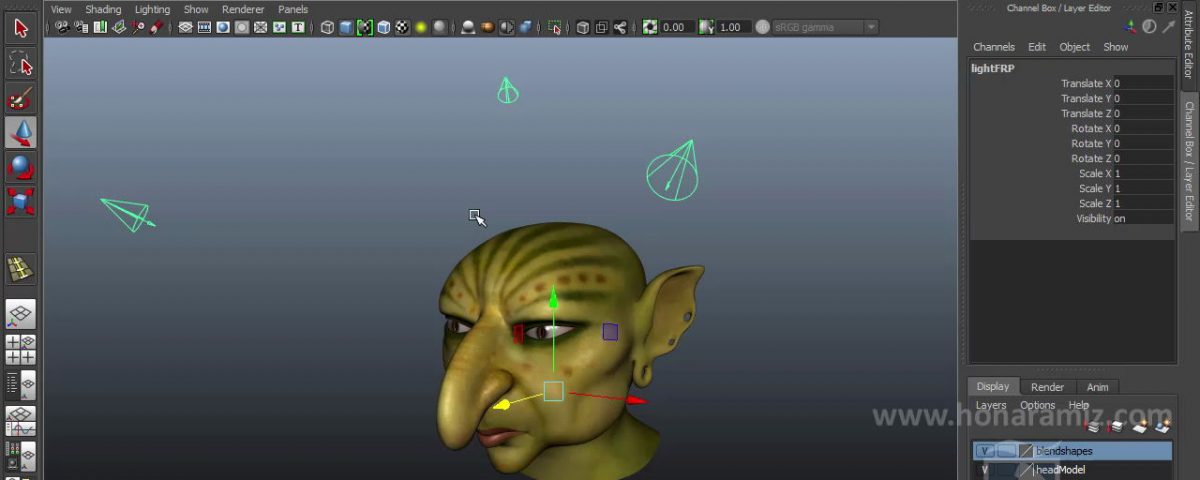Screen dimensions: 1200x480
Task: Toggle the resolution gate icon
Action: coord(223,27)
